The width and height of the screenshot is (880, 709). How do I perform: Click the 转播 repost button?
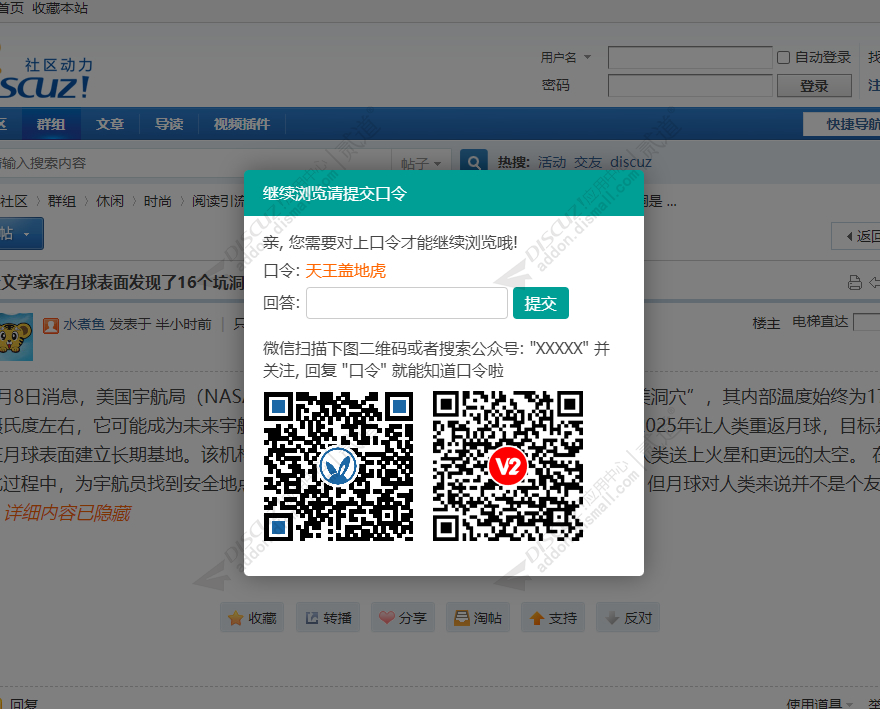coord(328,618)
